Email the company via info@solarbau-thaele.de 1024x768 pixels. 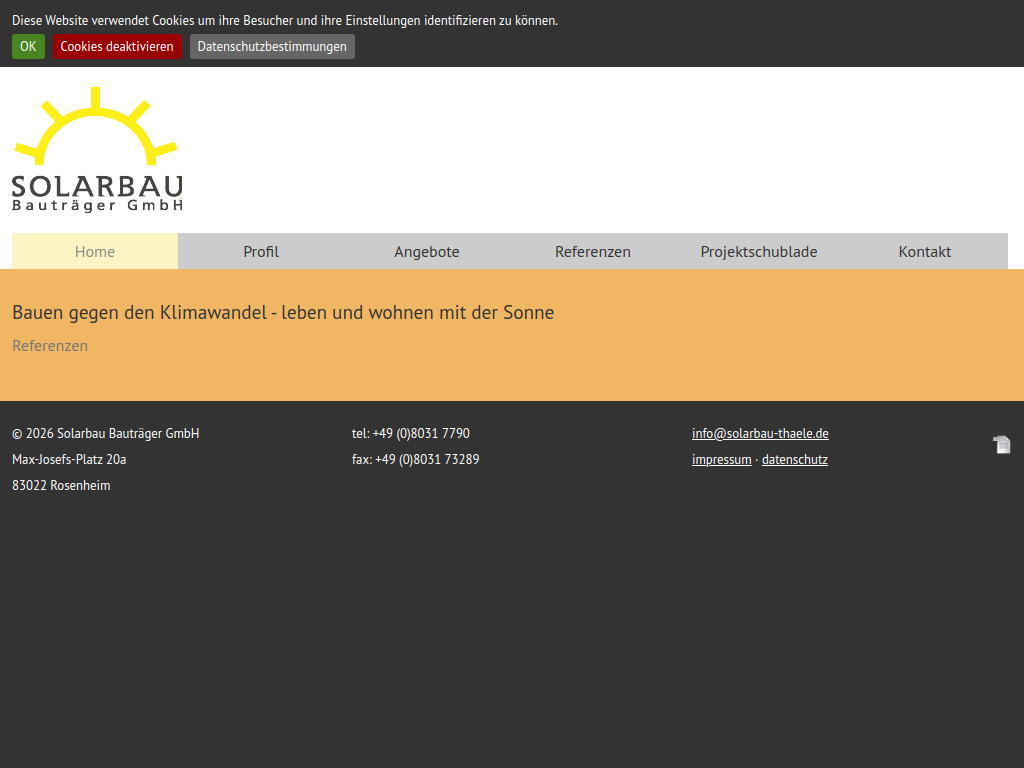pyautogui.click(x=760, y=433)
